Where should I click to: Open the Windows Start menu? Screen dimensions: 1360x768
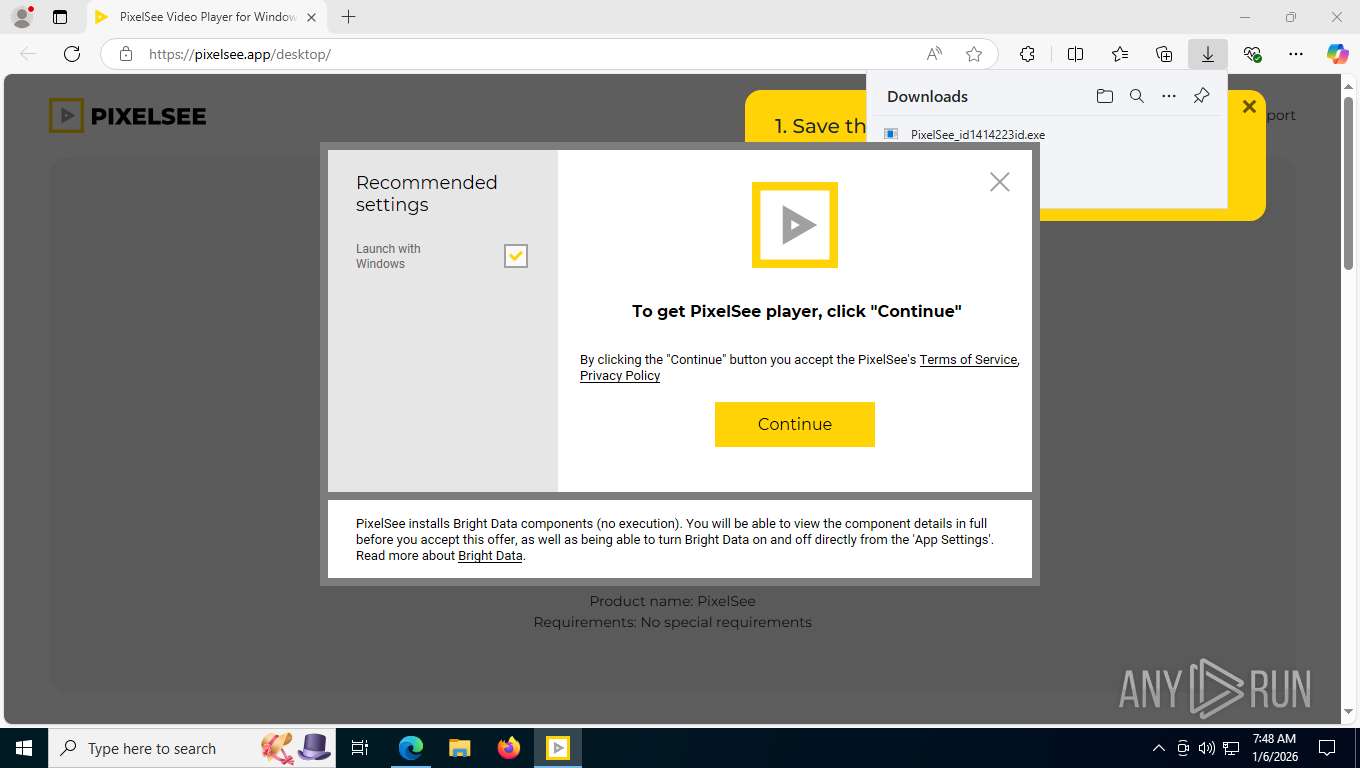tap(23, 748)
